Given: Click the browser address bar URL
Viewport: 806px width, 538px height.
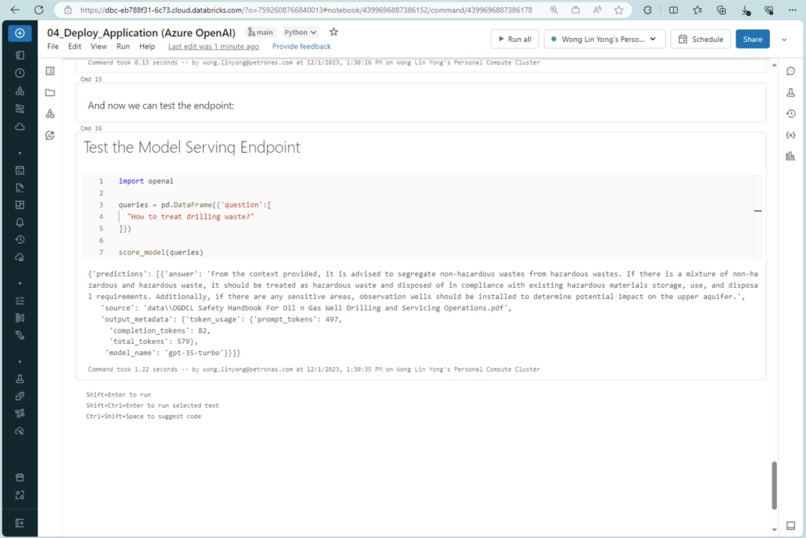Looking at the screenshot, I should pos(306,10).
